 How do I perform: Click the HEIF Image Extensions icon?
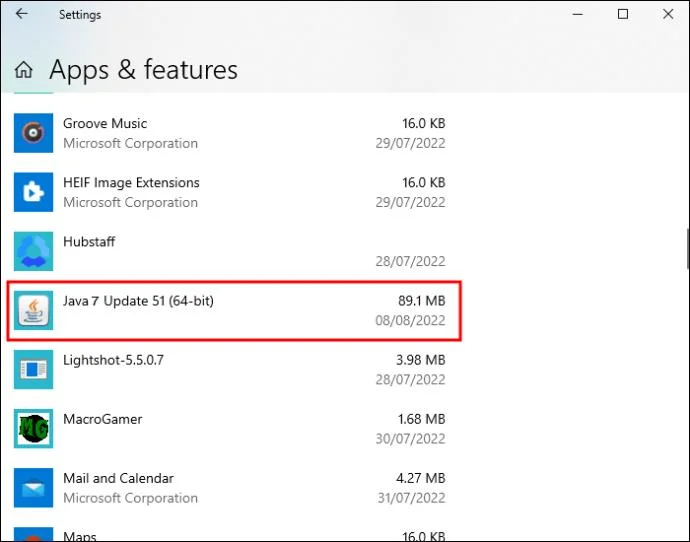33,192
